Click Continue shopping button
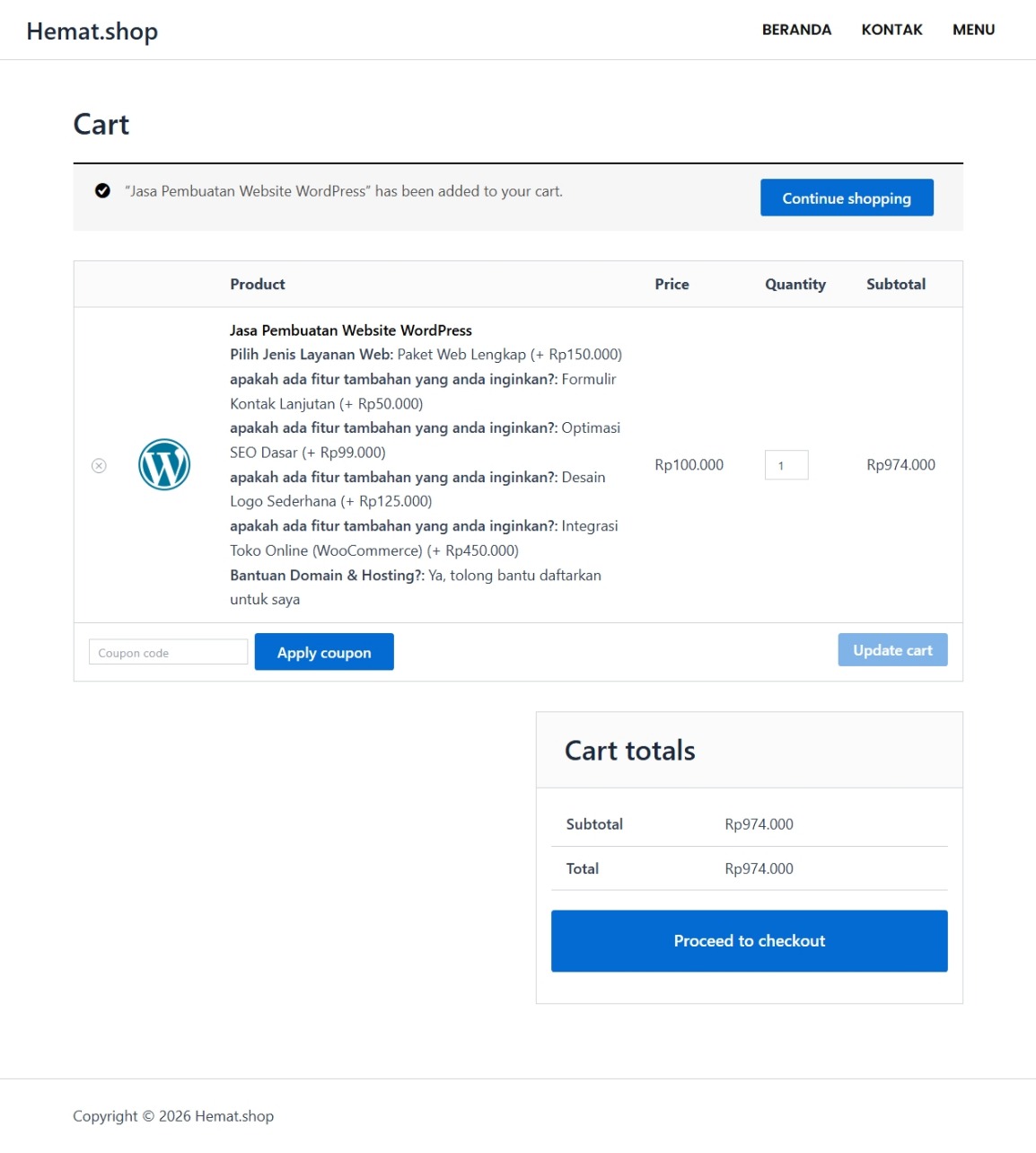The height and width of the screenshot is (1153, 1036). [847, 198]
